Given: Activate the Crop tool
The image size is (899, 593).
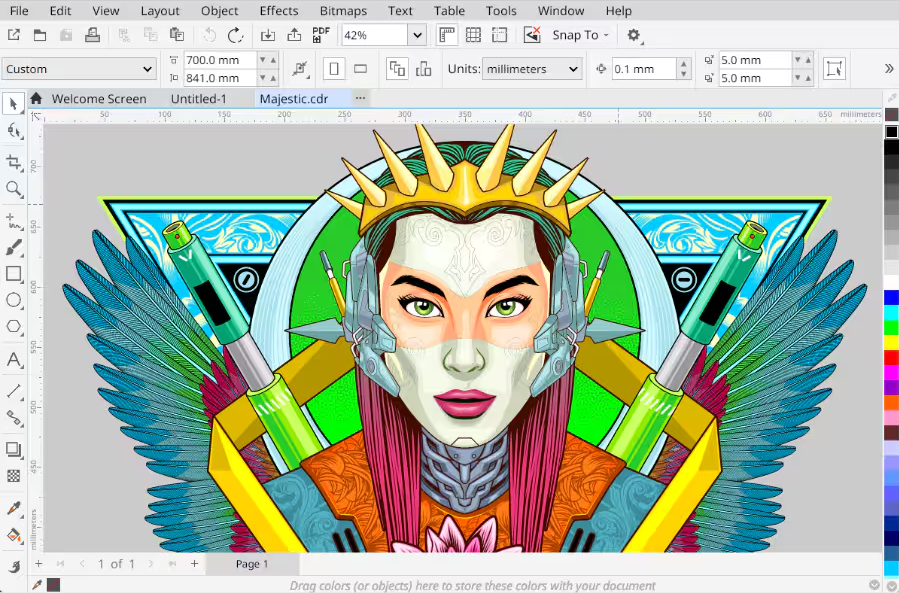Looking at the screenshot, I should pyautogui.click(x=13, y=162).
